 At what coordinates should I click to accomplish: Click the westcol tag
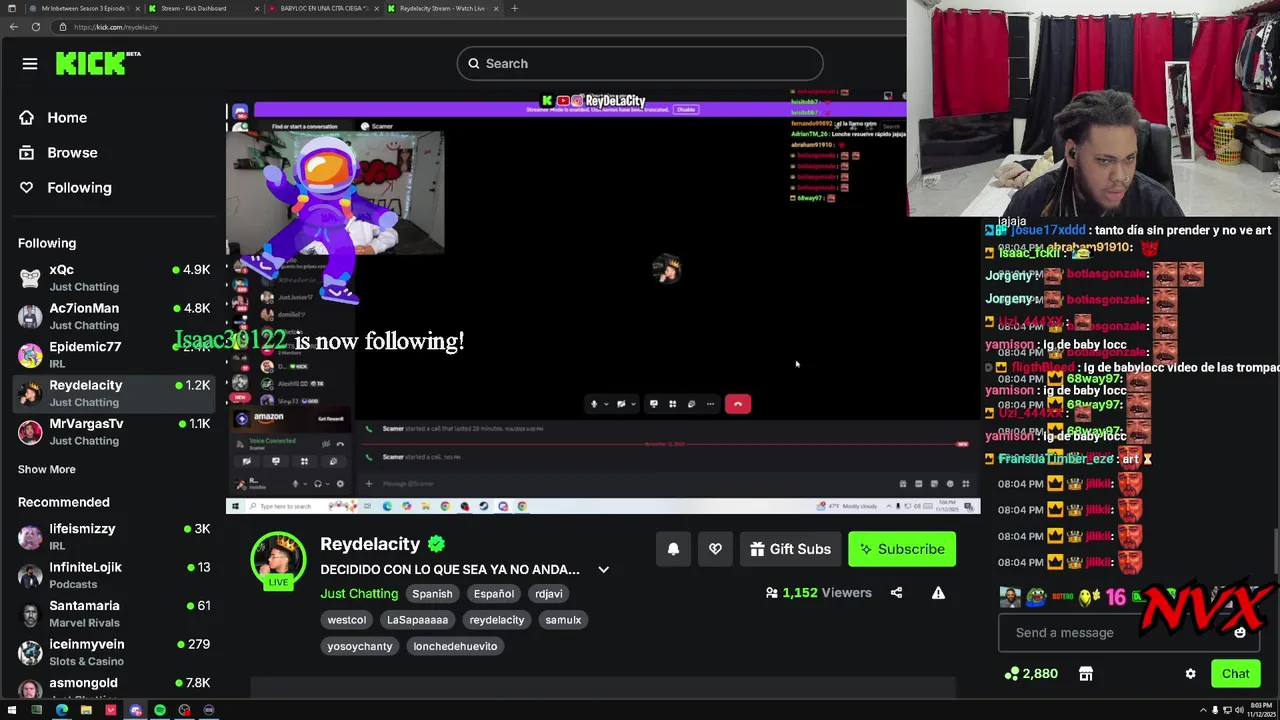(347, 620)
